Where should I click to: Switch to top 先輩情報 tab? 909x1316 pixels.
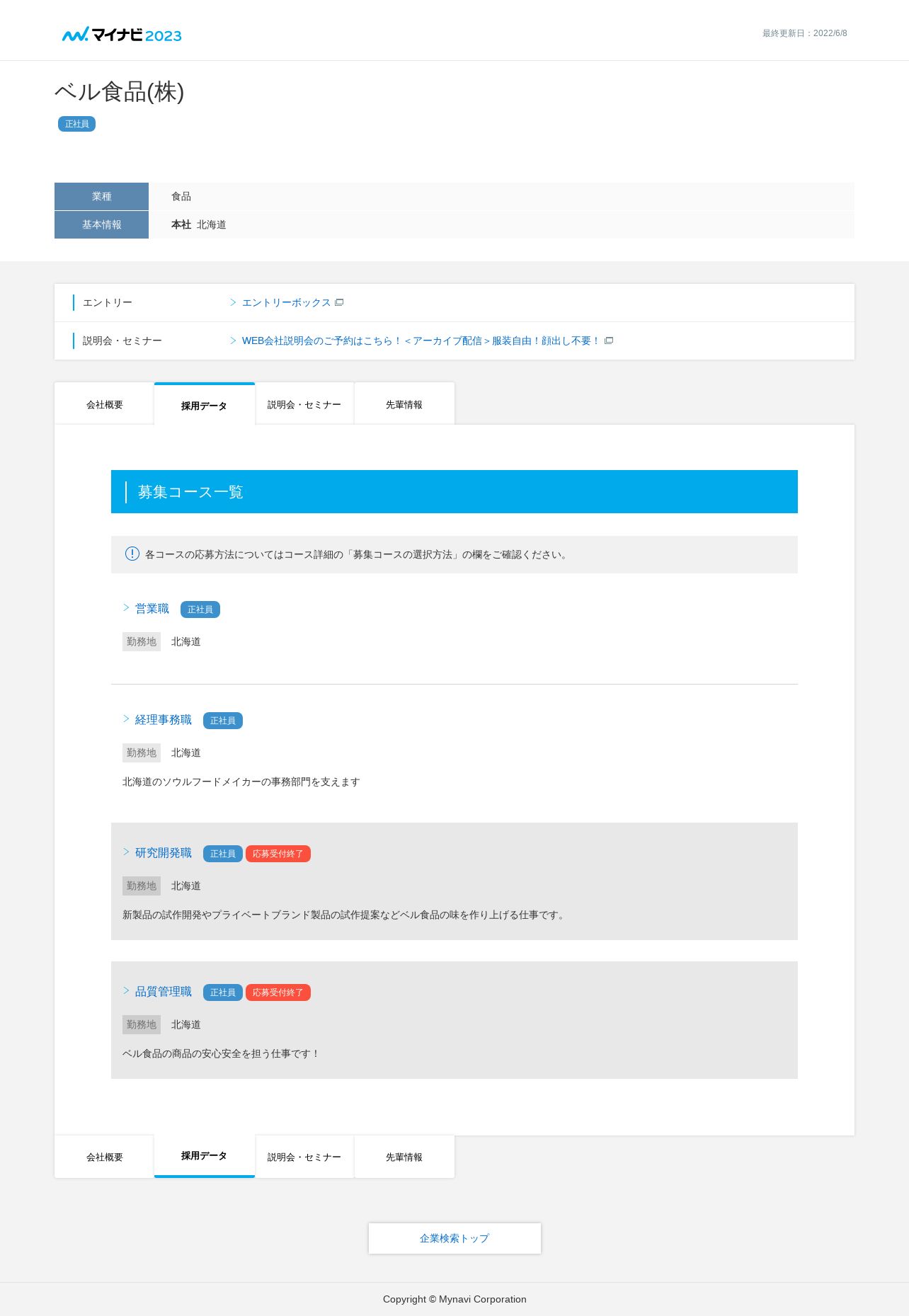click(404, 404)
